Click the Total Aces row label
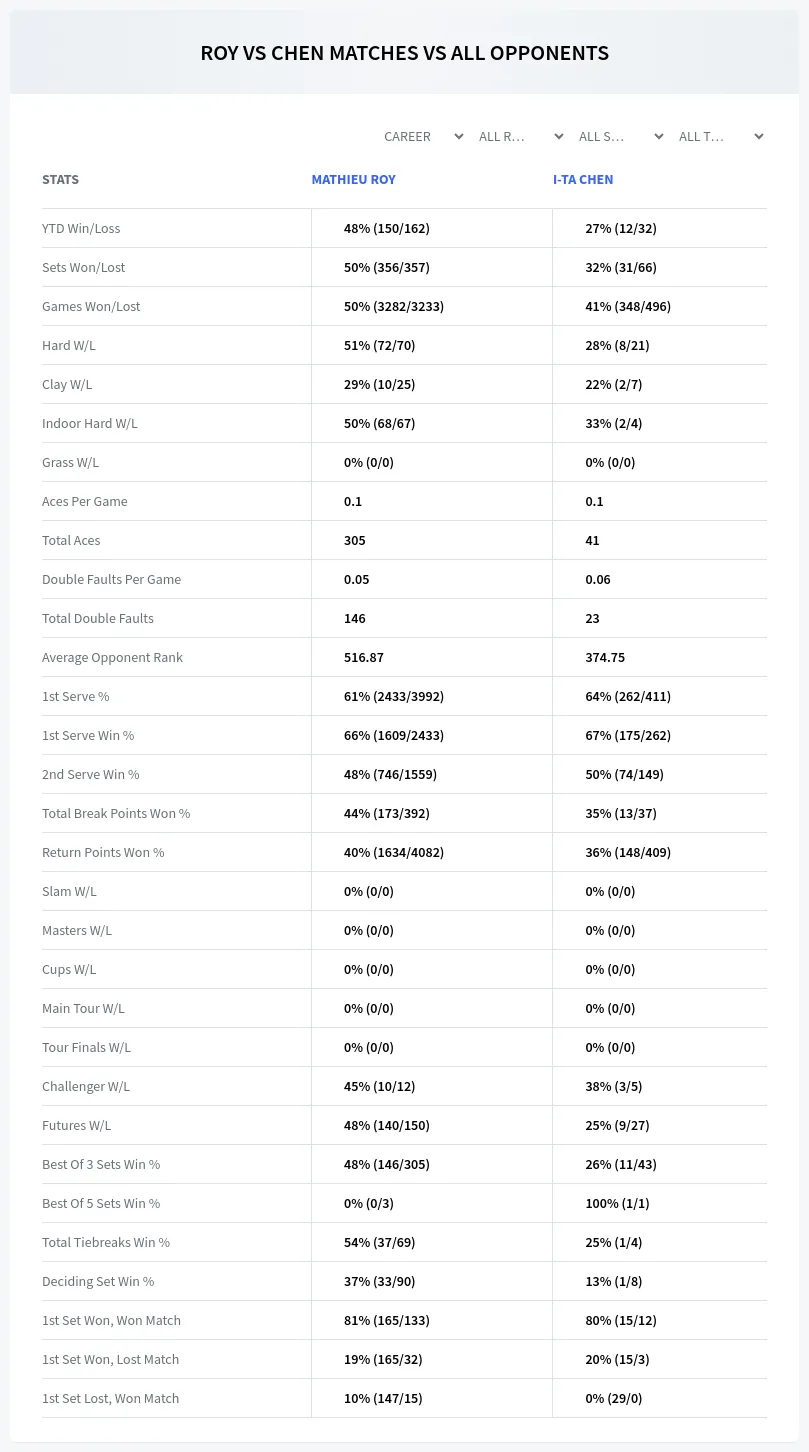 [71, 540]
